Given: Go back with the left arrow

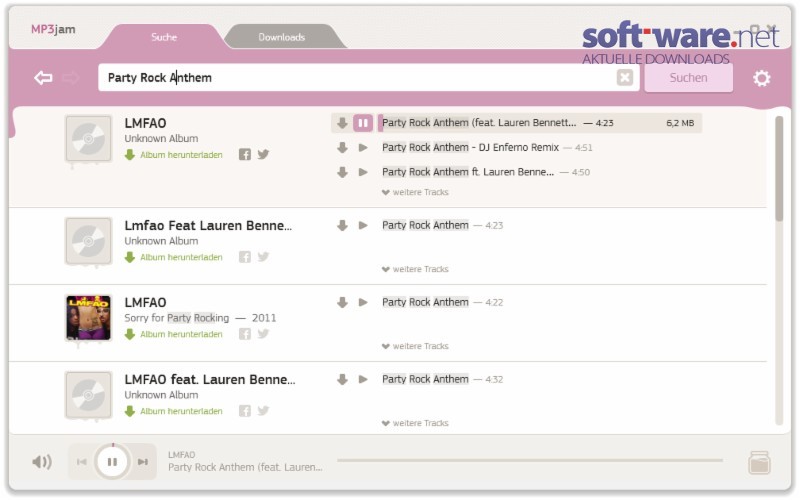Looking at the screenshot, I should (x=43, y=78).
